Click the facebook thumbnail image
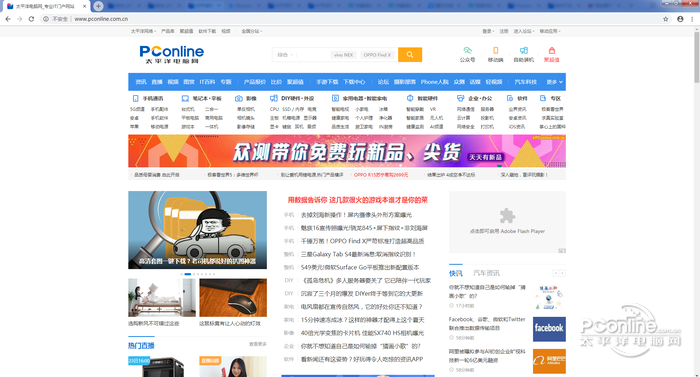The image size is (700, 377). (549, 329)
